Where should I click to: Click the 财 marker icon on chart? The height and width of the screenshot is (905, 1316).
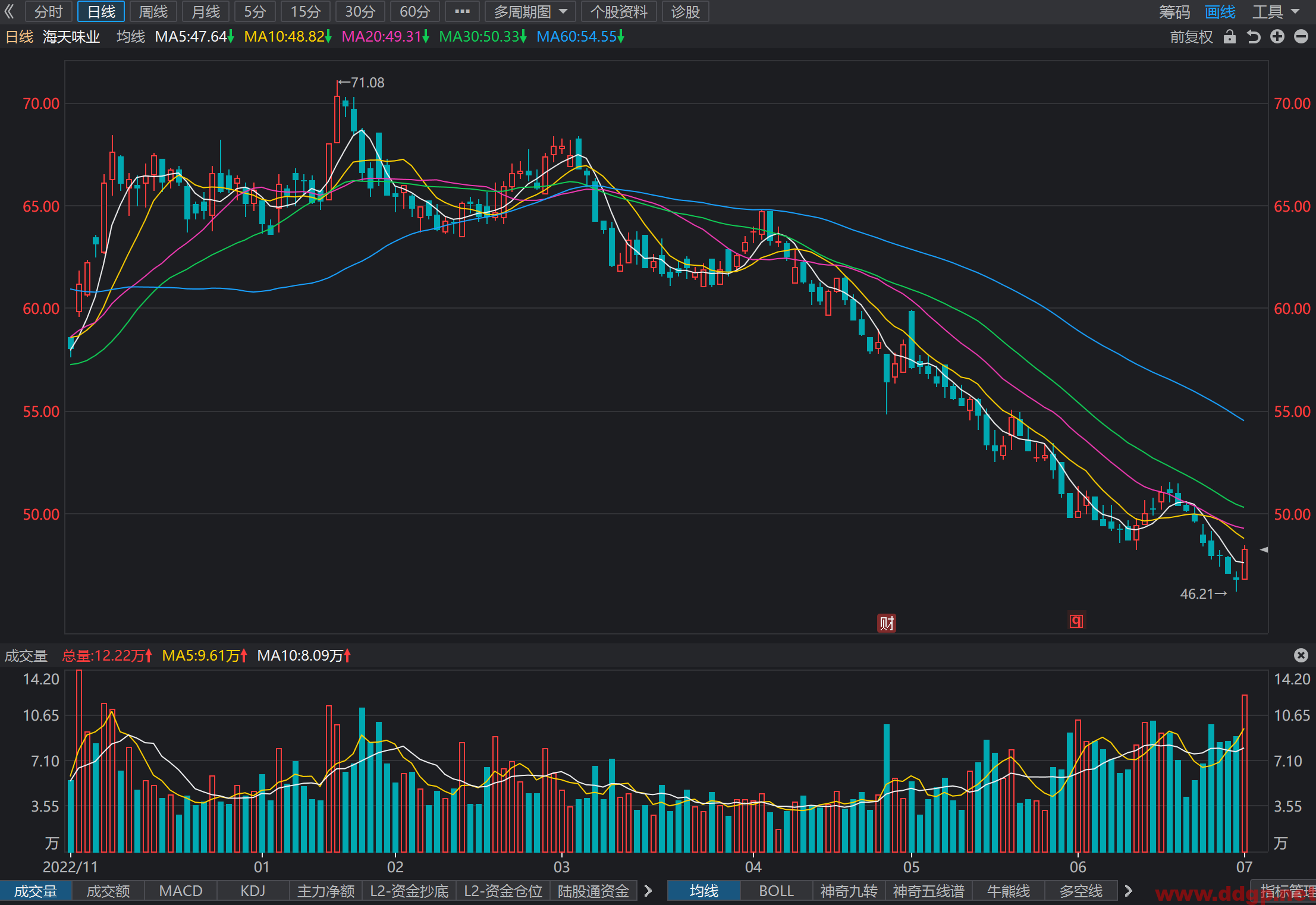(887, 623)
